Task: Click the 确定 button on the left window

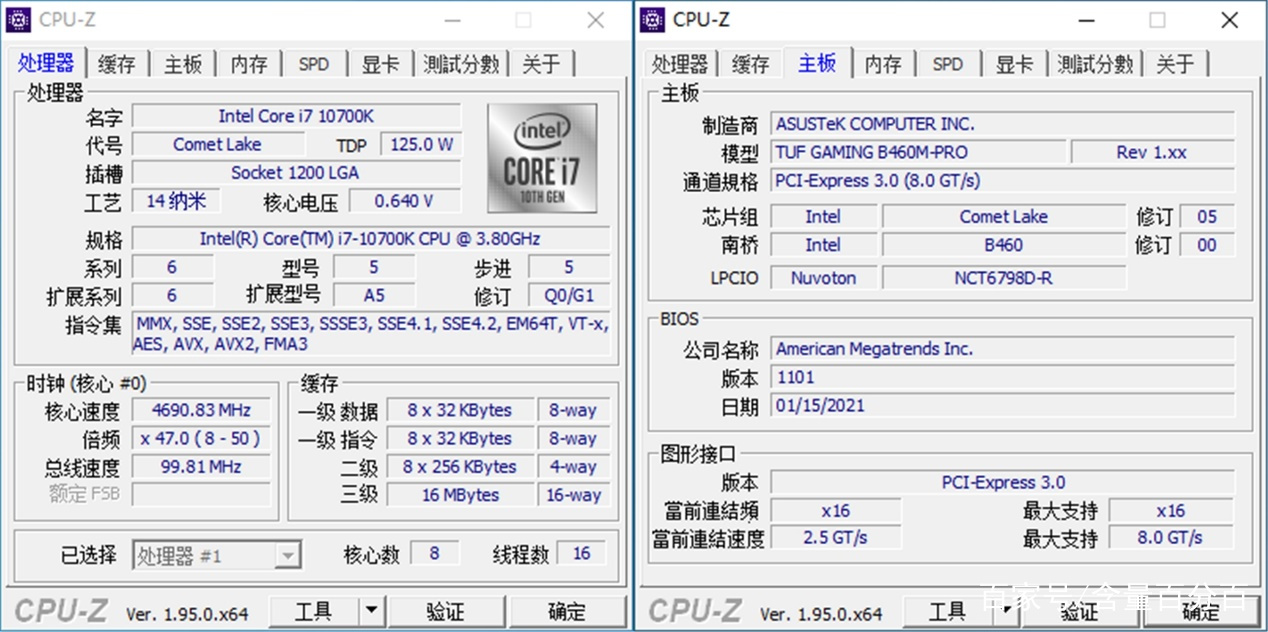Action: pos(568,611)
